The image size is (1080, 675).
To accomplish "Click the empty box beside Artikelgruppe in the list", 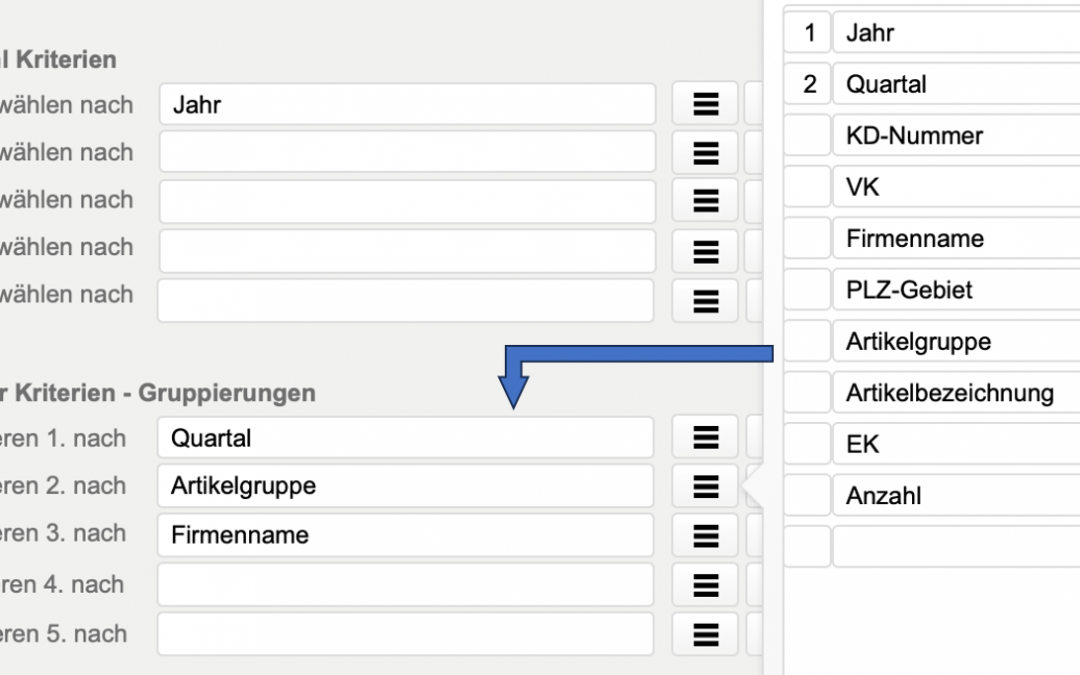I will point(808,342).
